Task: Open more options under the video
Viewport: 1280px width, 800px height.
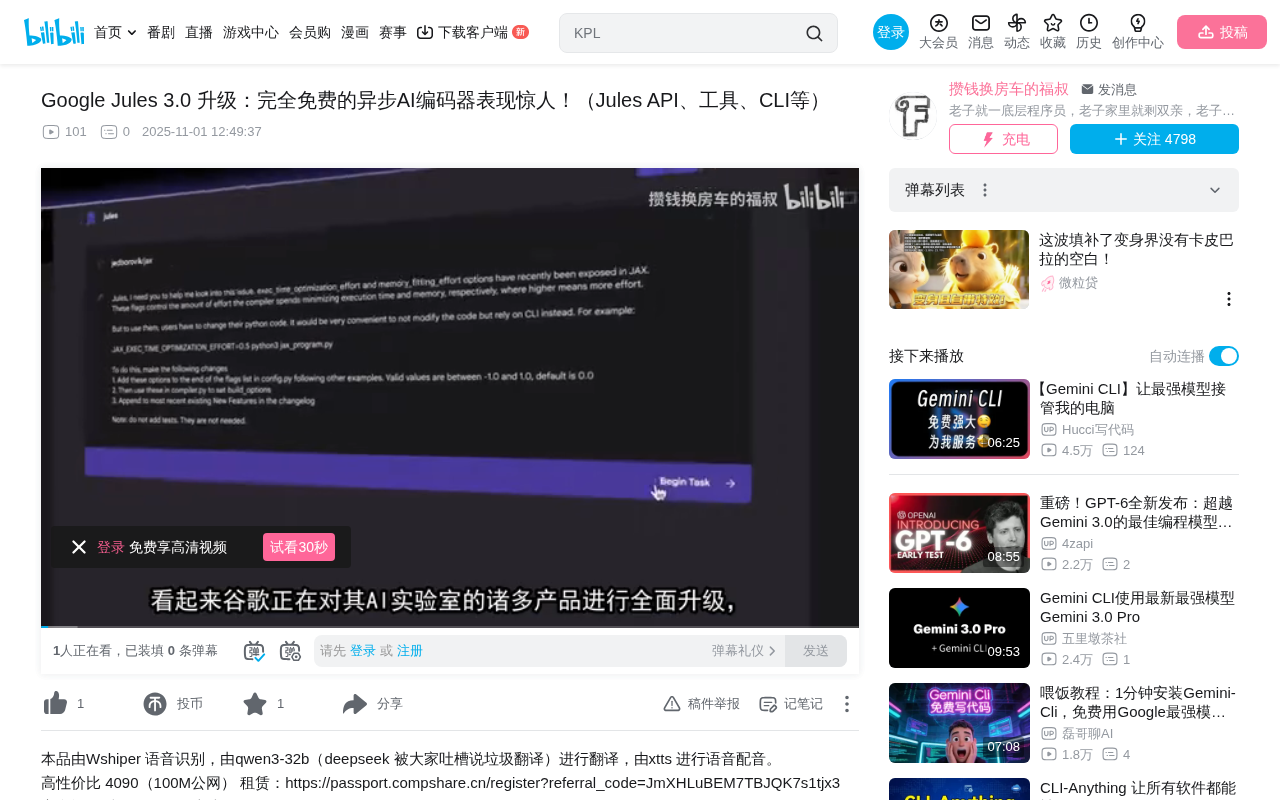Action: click(847, 704)
